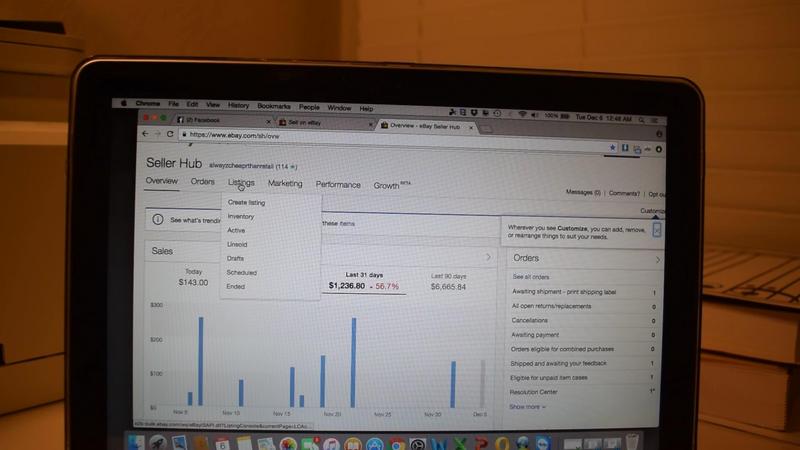The image size is (800, 450).
Task: Expand the Sales panel chevron
Action: 488,257
